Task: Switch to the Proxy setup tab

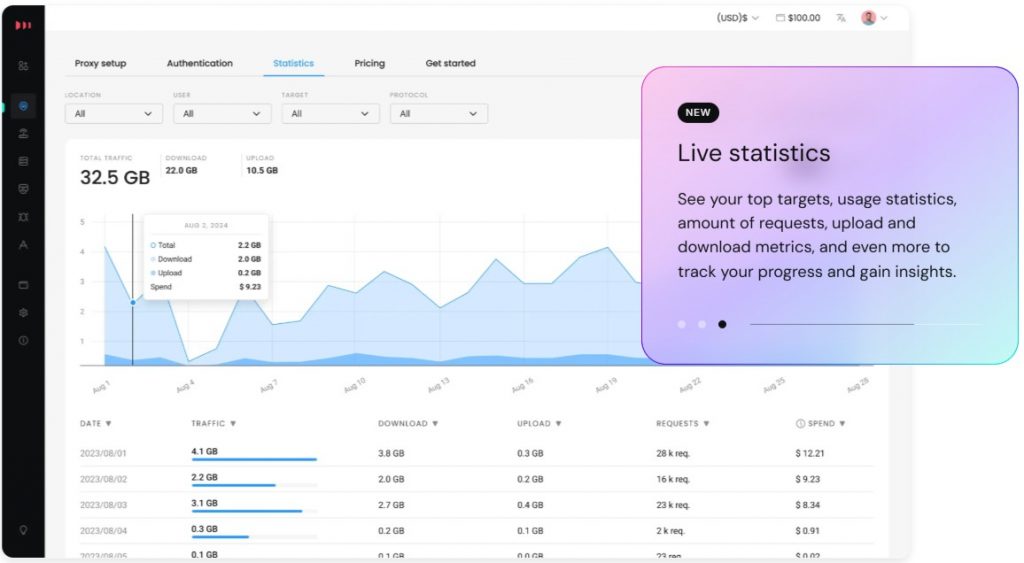Action: (x=101, y=63)
